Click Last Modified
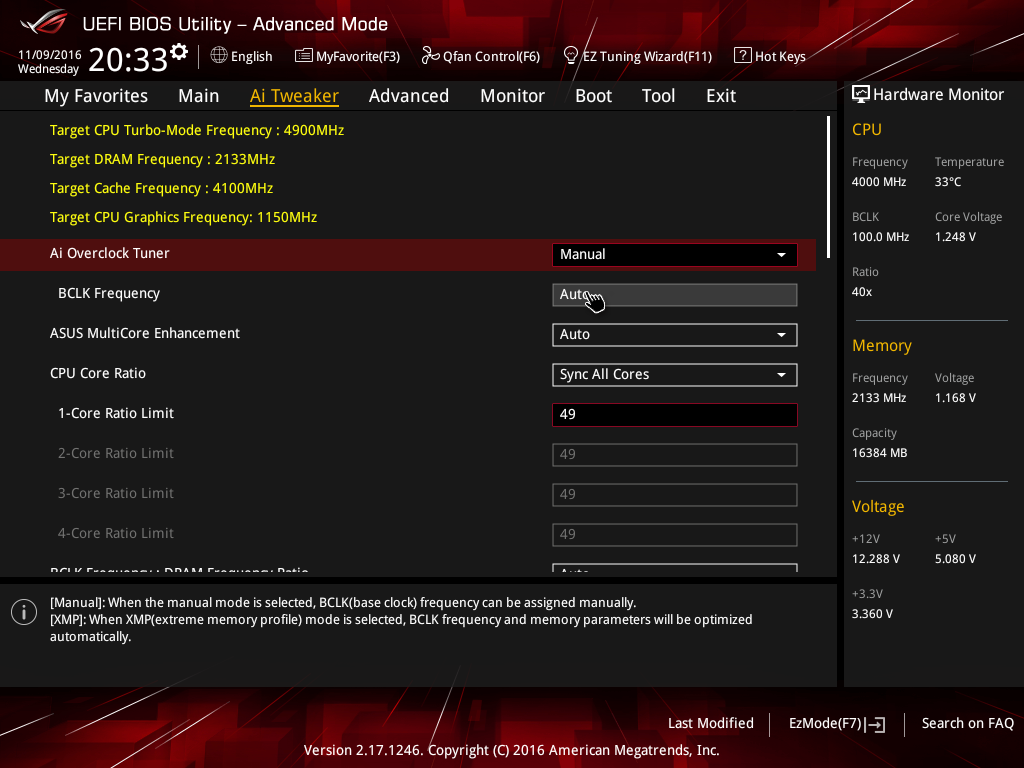This screenshot has height=768, width=1024. click(x=711, y=724)
